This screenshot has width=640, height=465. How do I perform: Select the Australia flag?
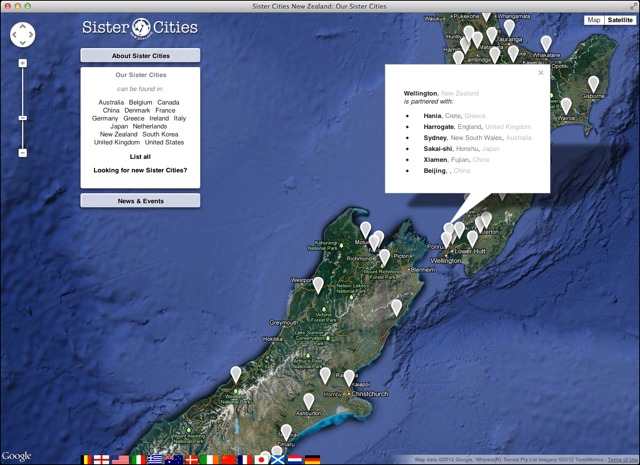pos(174,460)
